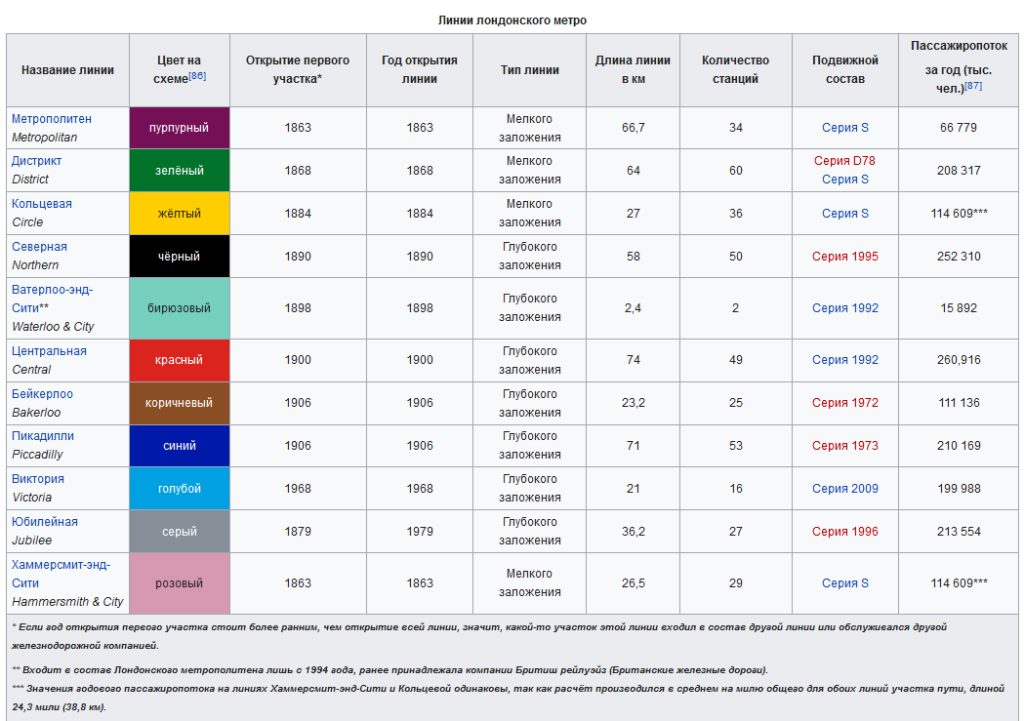1024x721 pixels.
Task: Open the Серия 2009 rolling stock link
Action: tap(845, 489)
